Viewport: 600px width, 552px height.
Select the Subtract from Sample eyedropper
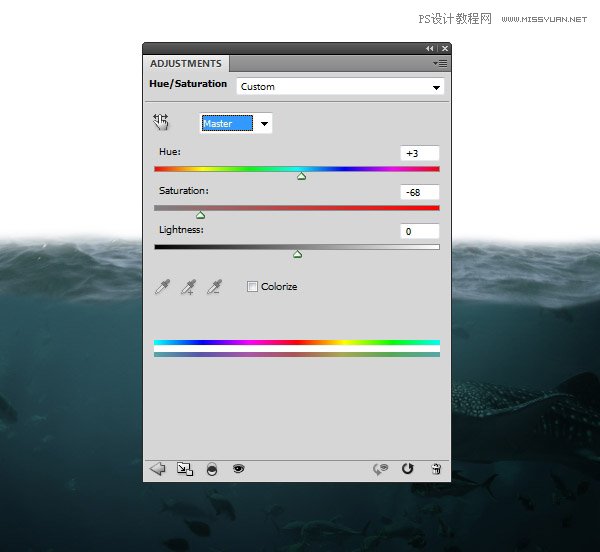[x=213, y=287]
